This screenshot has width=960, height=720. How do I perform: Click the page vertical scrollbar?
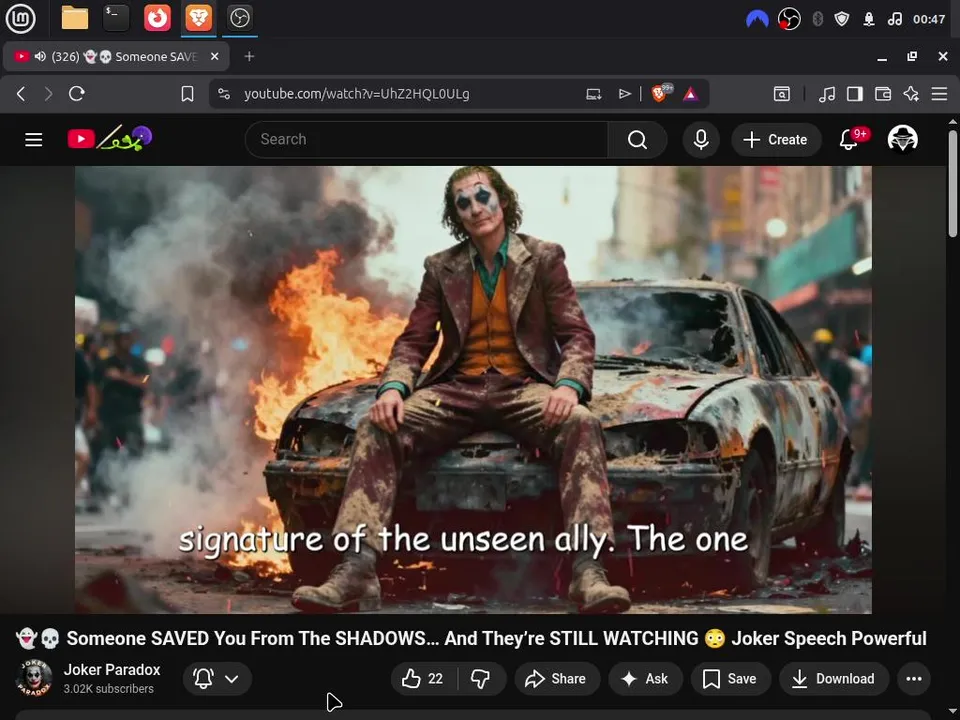(953, 184)
